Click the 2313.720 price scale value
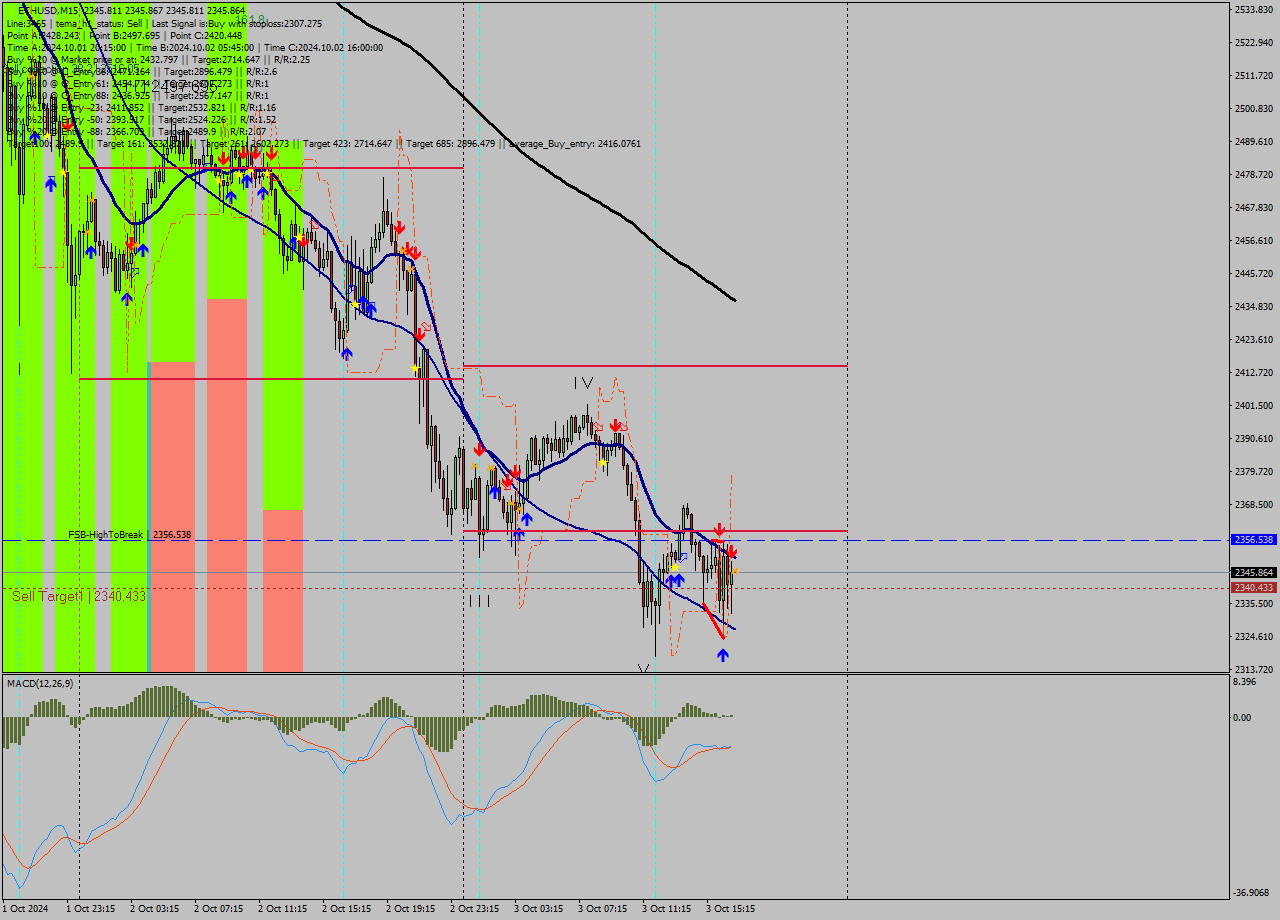The image size is (1280, 920). (1253, 670)
